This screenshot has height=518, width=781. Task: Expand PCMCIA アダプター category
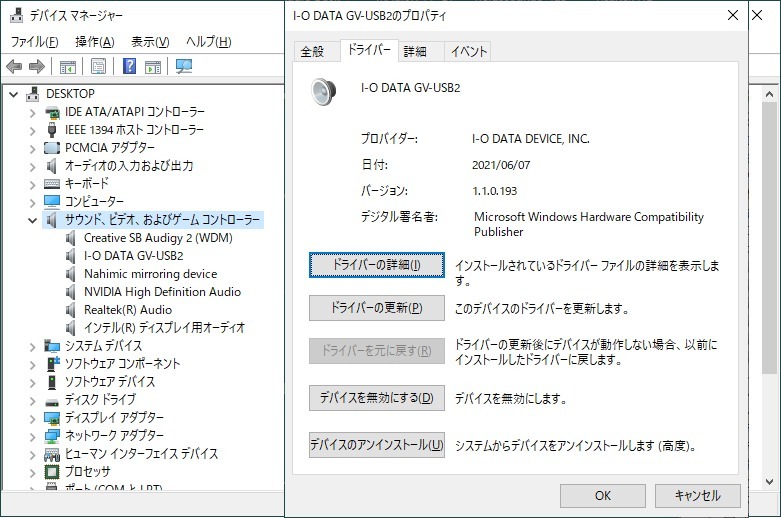coord(32,148)
